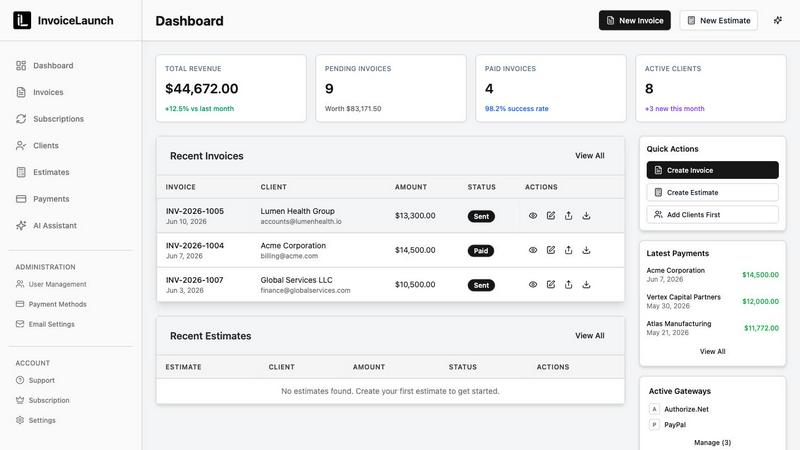The image size is (800, 450).
Task: Click invoice number INV-2026-1004
Action: [194, 245]
